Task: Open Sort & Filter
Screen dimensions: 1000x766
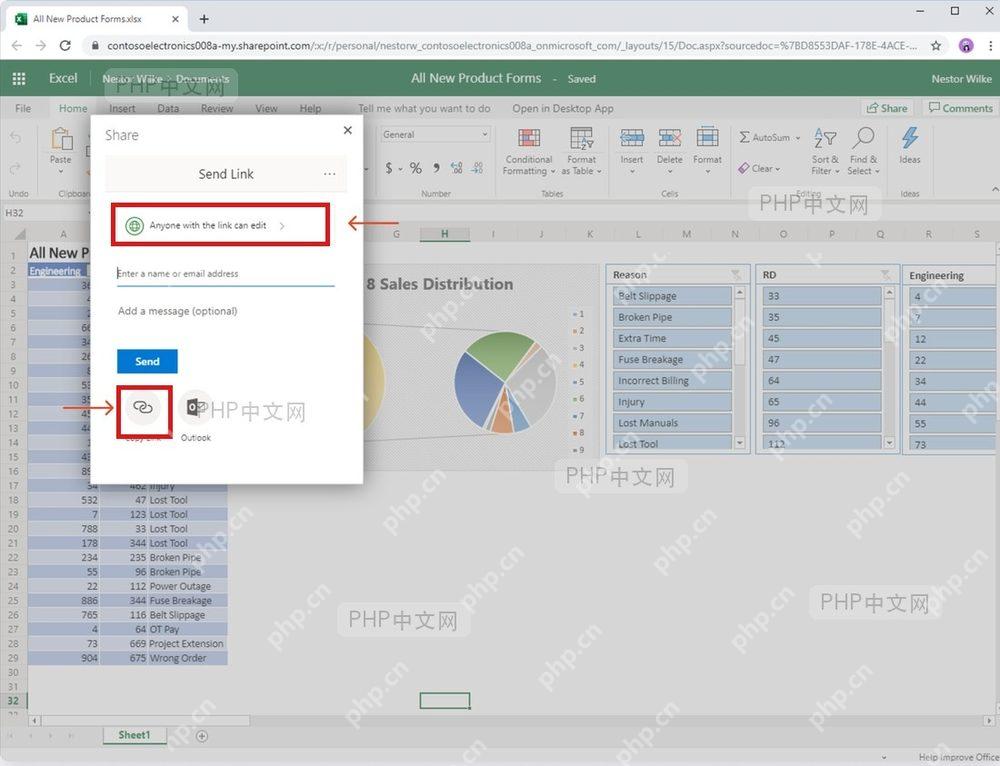Action: coord(825,151)
